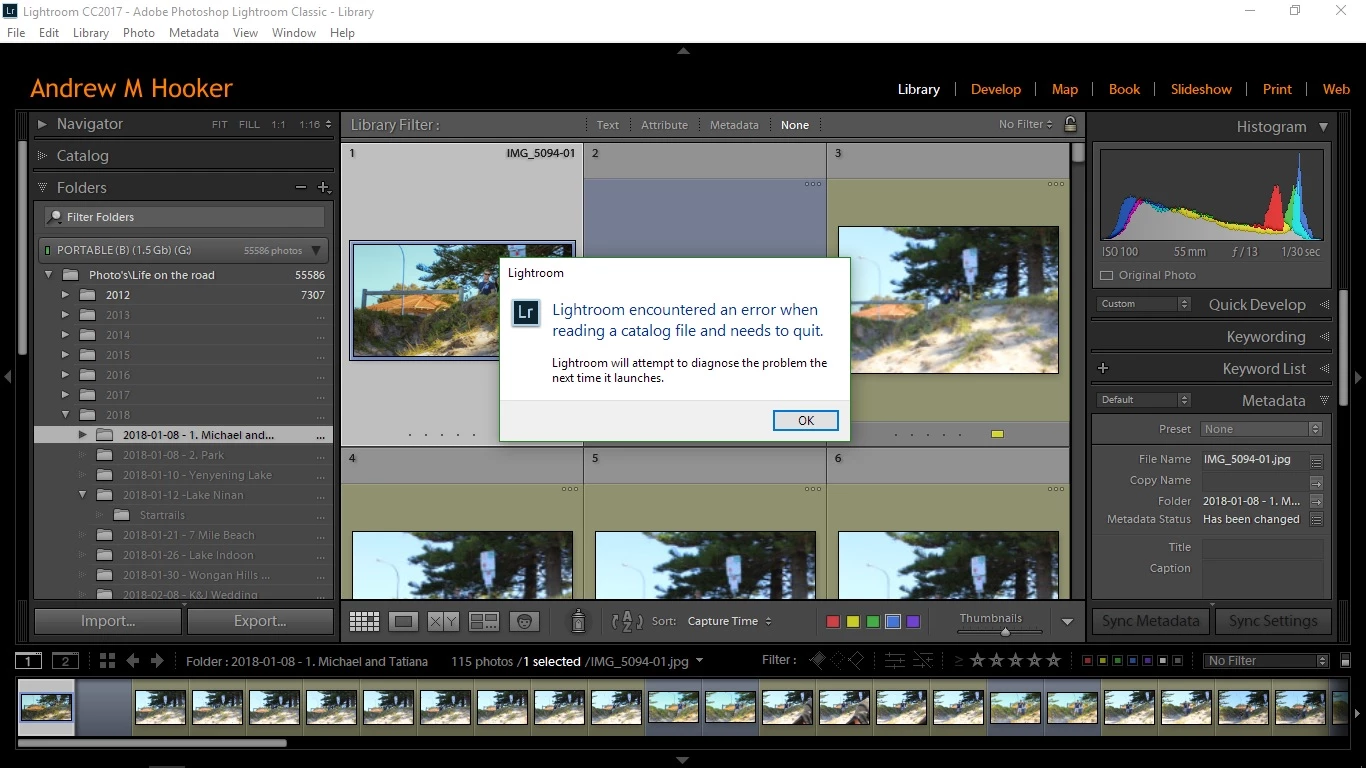This screenshot has height=768, width=1366.
Task: Open the Develop module
Action: 996,89
